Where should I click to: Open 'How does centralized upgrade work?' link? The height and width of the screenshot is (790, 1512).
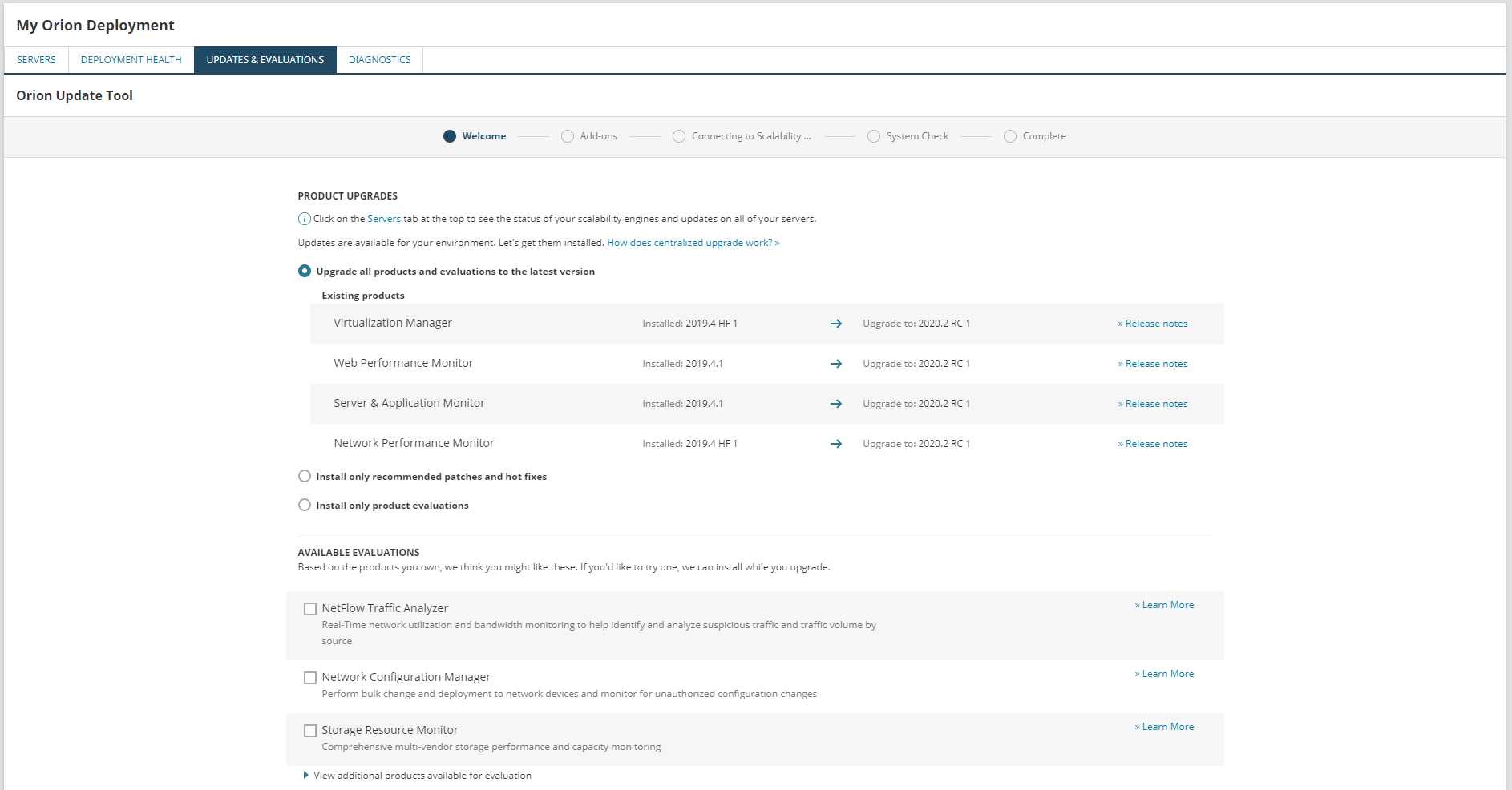693,243
